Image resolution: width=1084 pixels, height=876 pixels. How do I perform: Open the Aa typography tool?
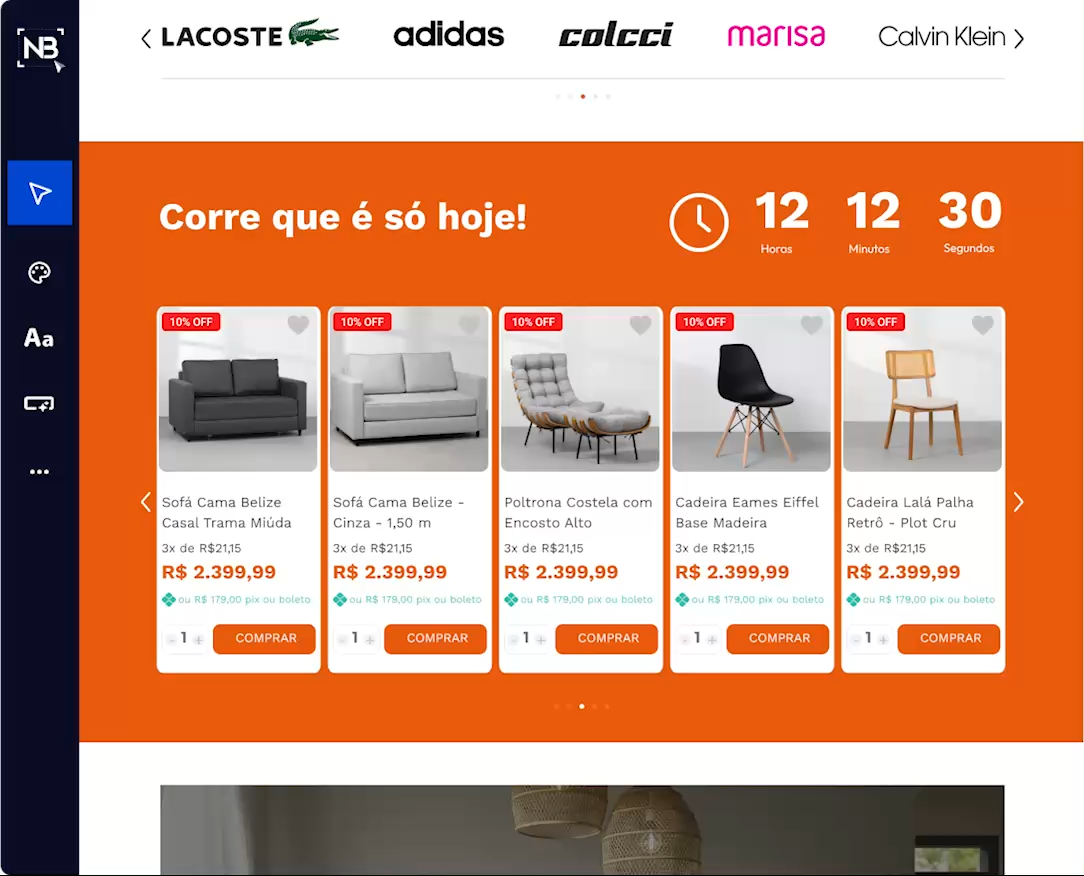[39, 338]
